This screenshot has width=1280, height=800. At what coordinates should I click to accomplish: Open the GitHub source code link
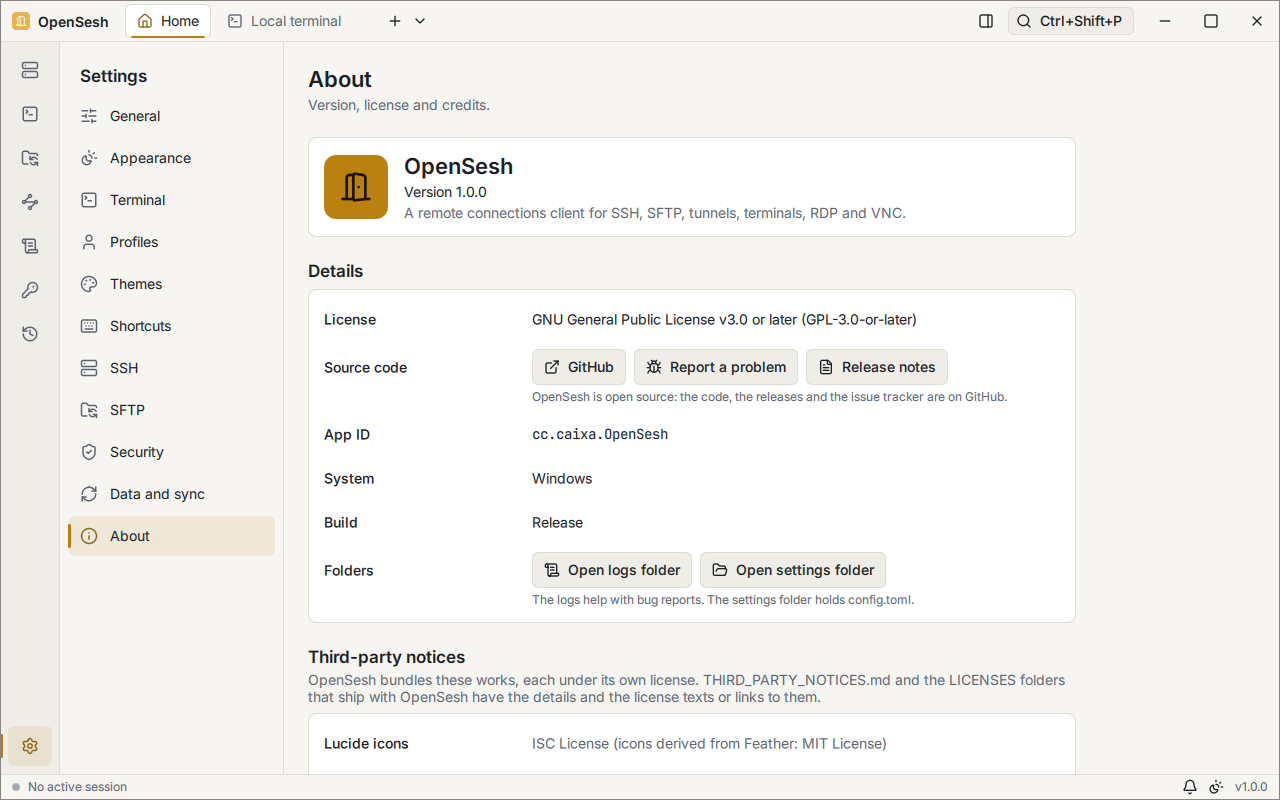click(x=579, y=367)
